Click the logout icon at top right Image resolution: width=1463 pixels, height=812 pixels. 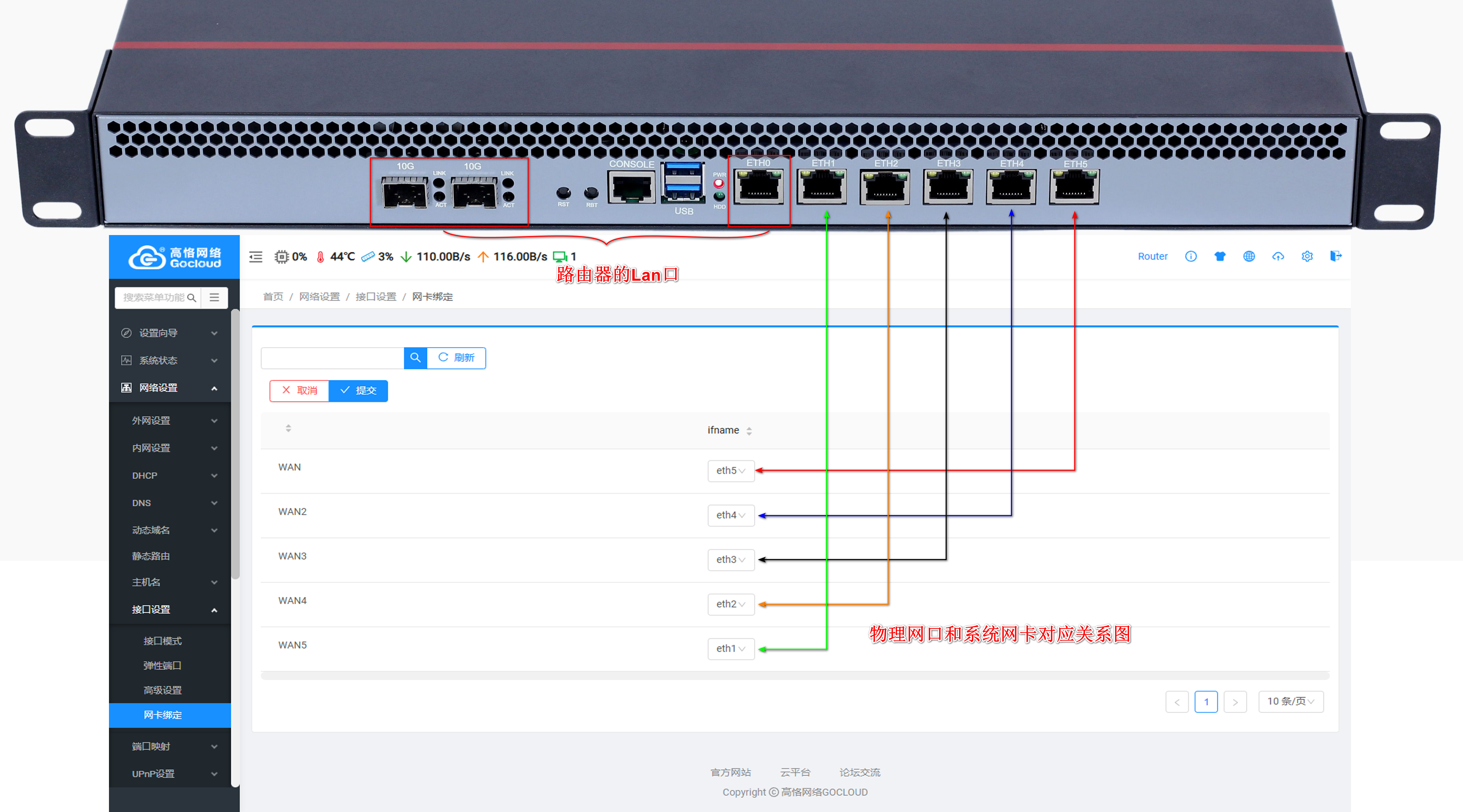1335,256
